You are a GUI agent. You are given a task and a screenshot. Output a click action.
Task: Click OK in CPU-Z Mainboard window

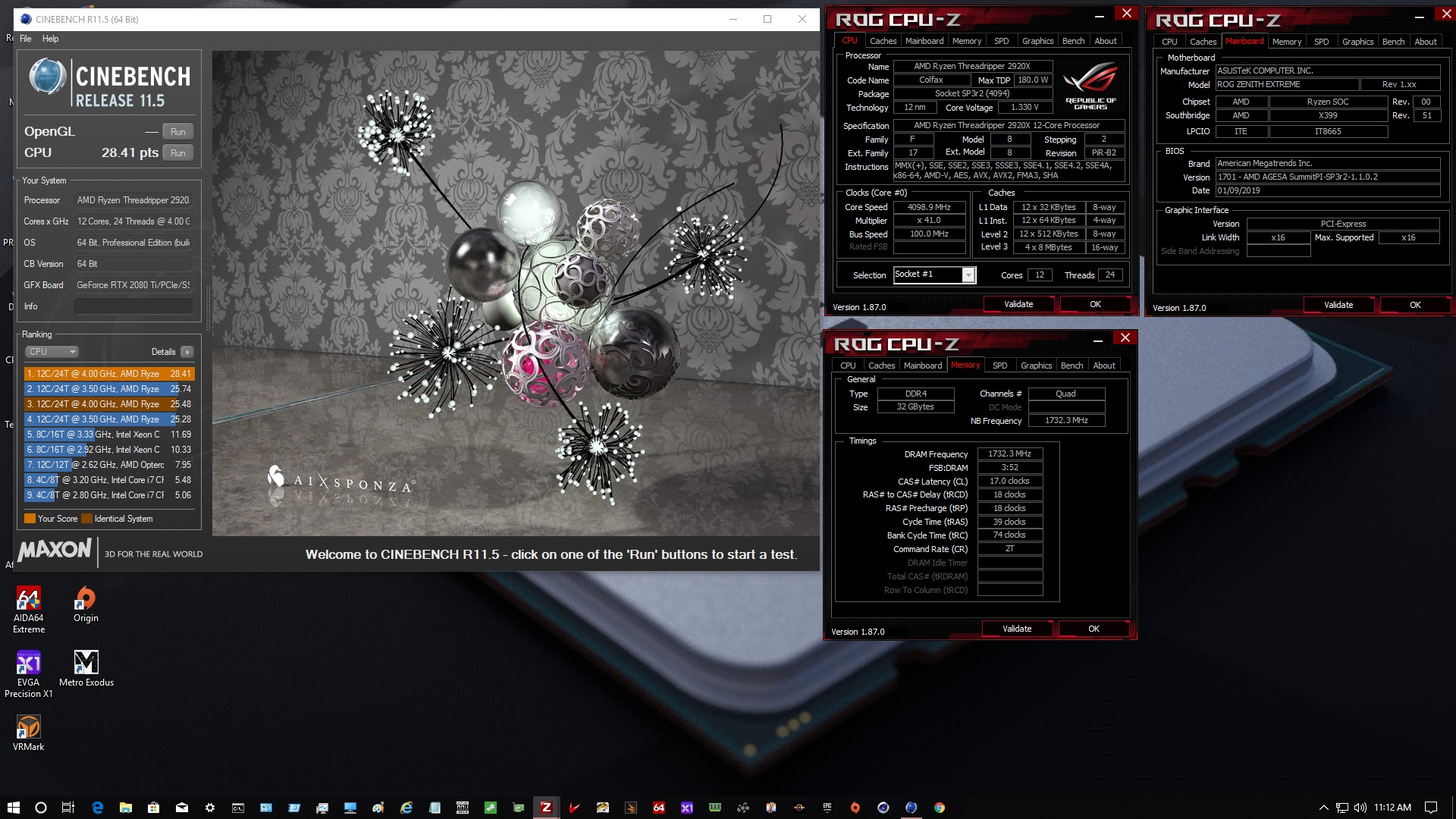tap(1414, 305)
